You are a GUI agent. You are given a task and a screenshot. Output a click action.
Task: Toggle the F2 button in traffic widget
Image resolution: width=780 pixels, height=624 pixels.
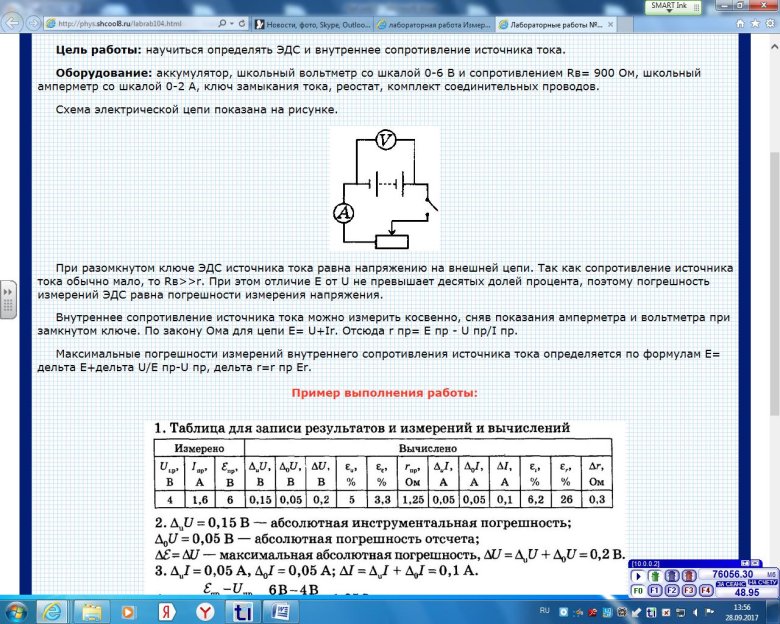(671, 590)
